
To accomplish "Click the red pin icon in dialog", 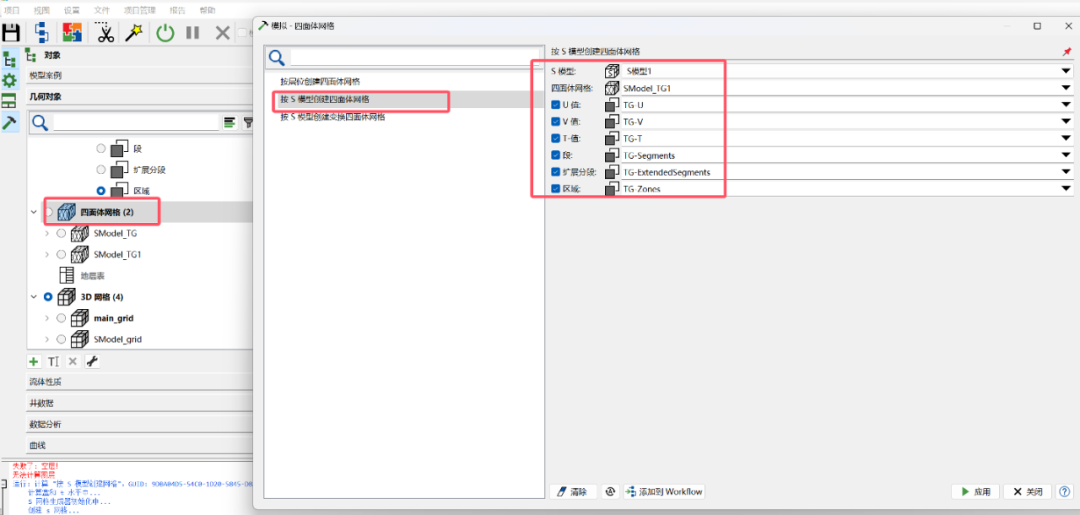I will click(x=1067, y=52).
